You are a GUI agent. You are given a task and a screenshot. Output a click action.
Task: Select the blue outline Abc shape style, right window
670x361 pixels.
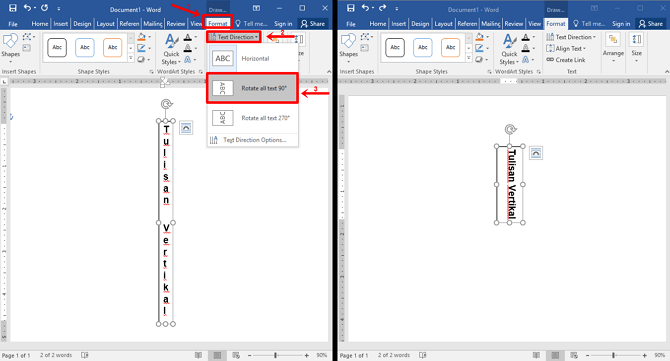pos(423,47)
